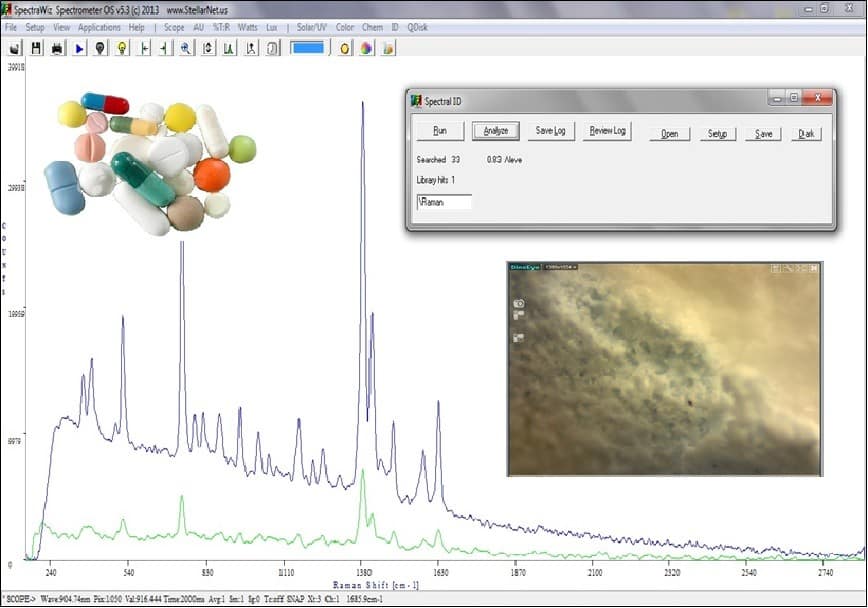Switch to Solar/UV mode in menu bar
The image size is (868, 608).
point(311,27)
